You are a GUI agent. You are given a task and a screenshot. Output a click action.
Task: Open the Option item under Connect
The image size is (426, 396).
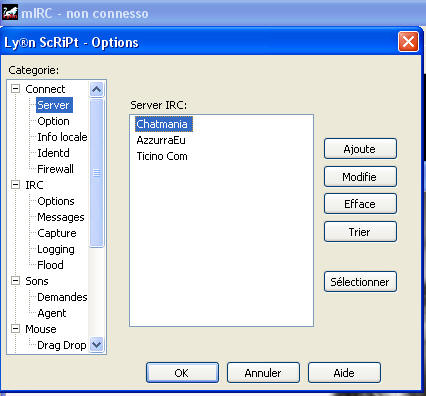pos(53,121)
